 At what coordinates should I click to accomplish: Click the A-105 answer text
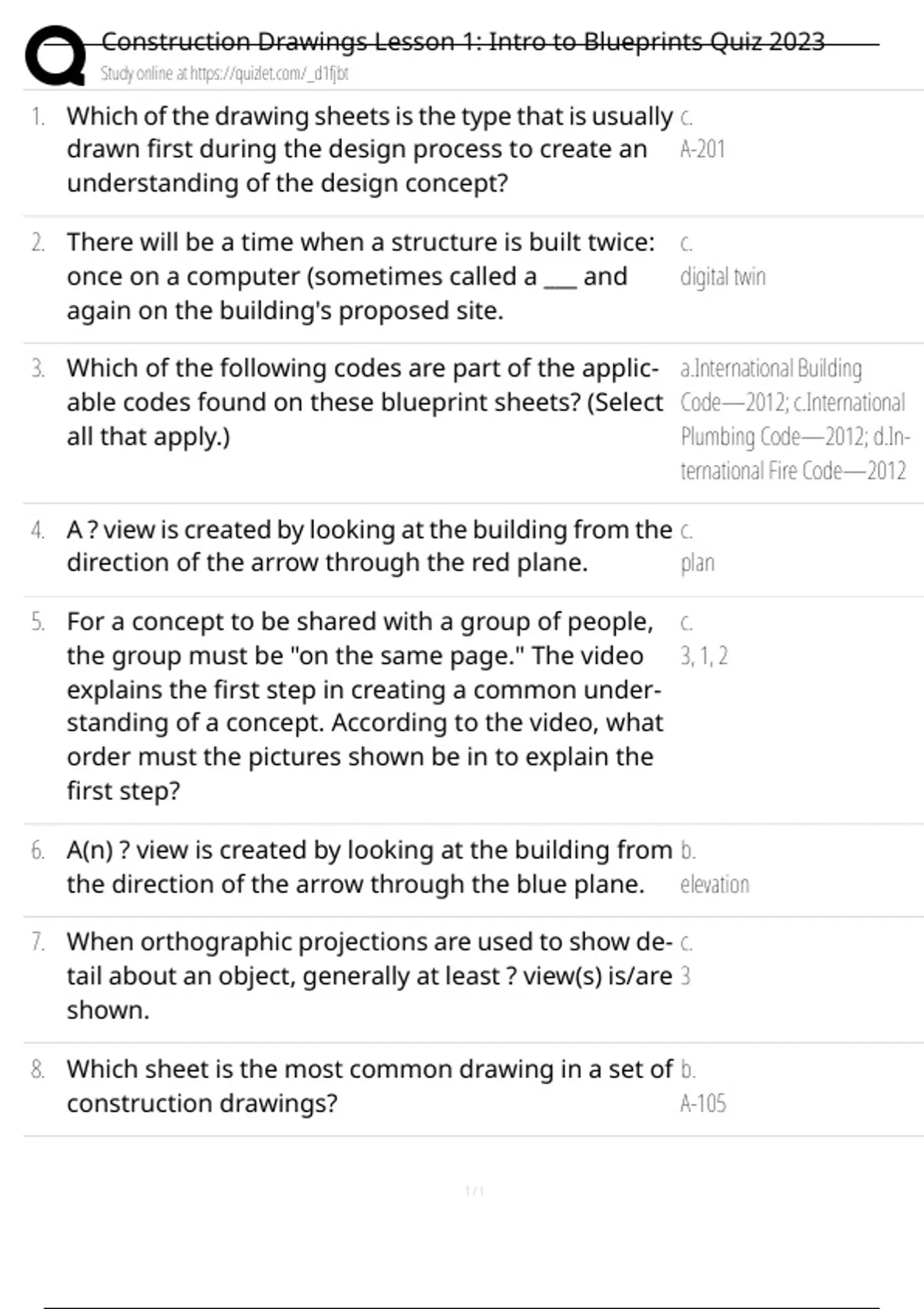pyautogui.click(x=702, y=1103)
